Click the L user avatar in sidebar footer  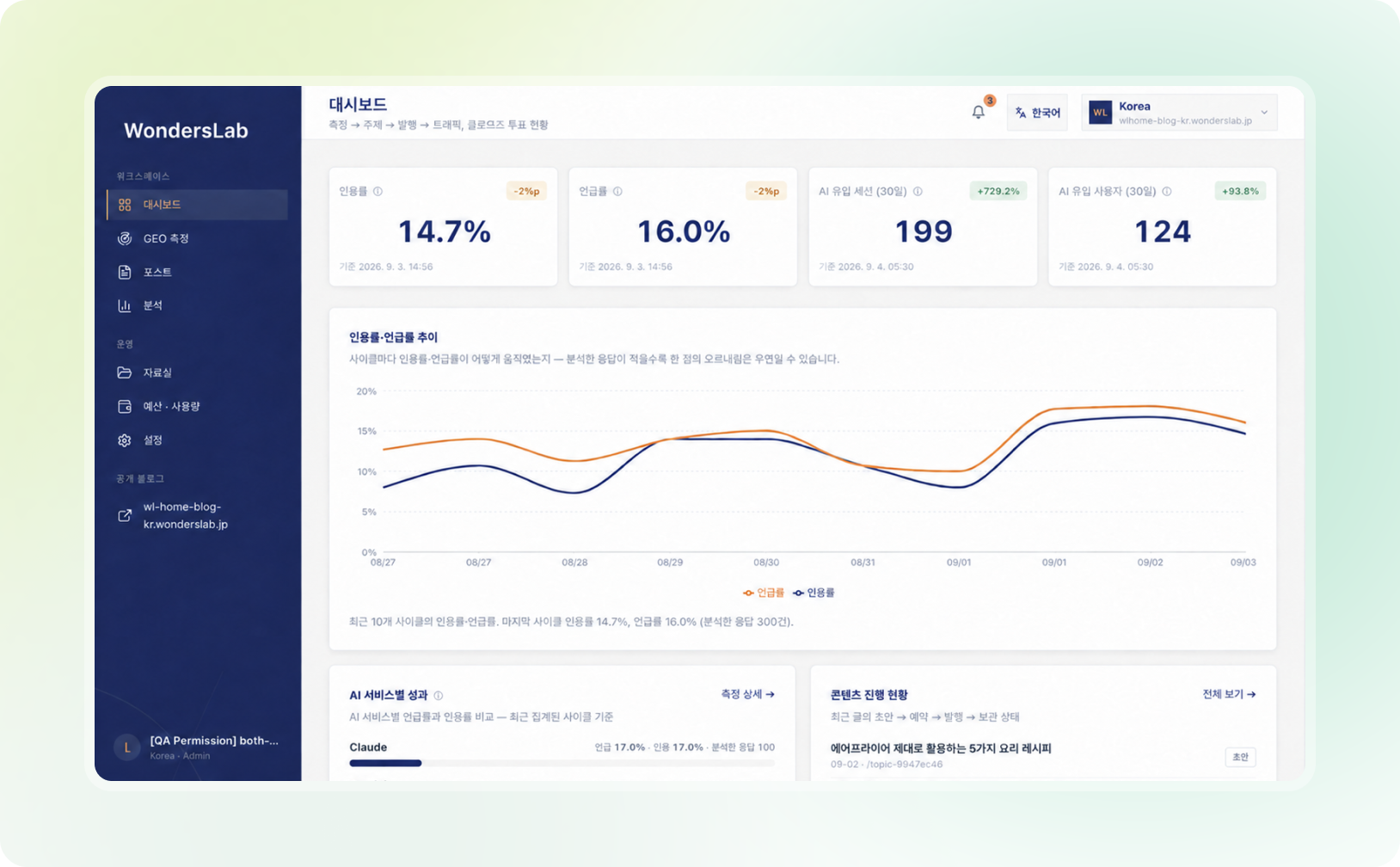coord(127,747)
